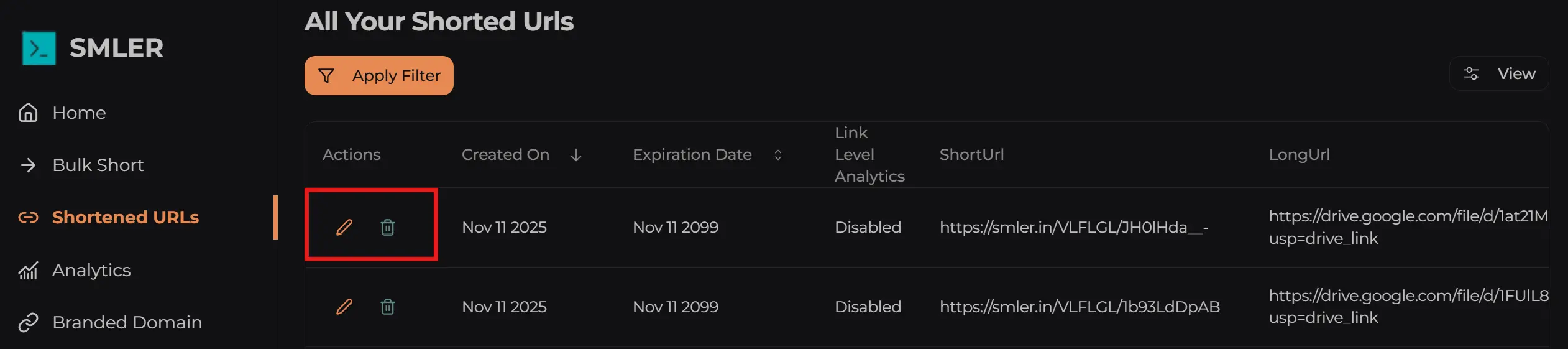Sort by Created On arrow

pyautogui.click(x=576, y=155)
